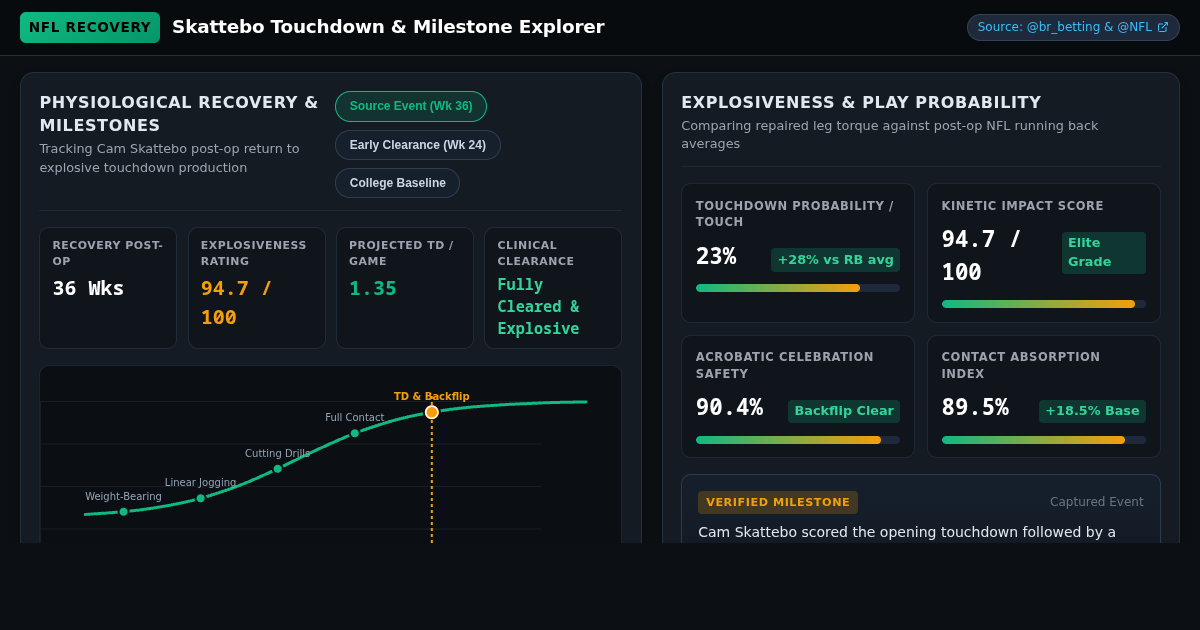Click the Kinetic Impact Score progress bar
Viewport: 1200px width, 630px height.
pos(1044,304)
